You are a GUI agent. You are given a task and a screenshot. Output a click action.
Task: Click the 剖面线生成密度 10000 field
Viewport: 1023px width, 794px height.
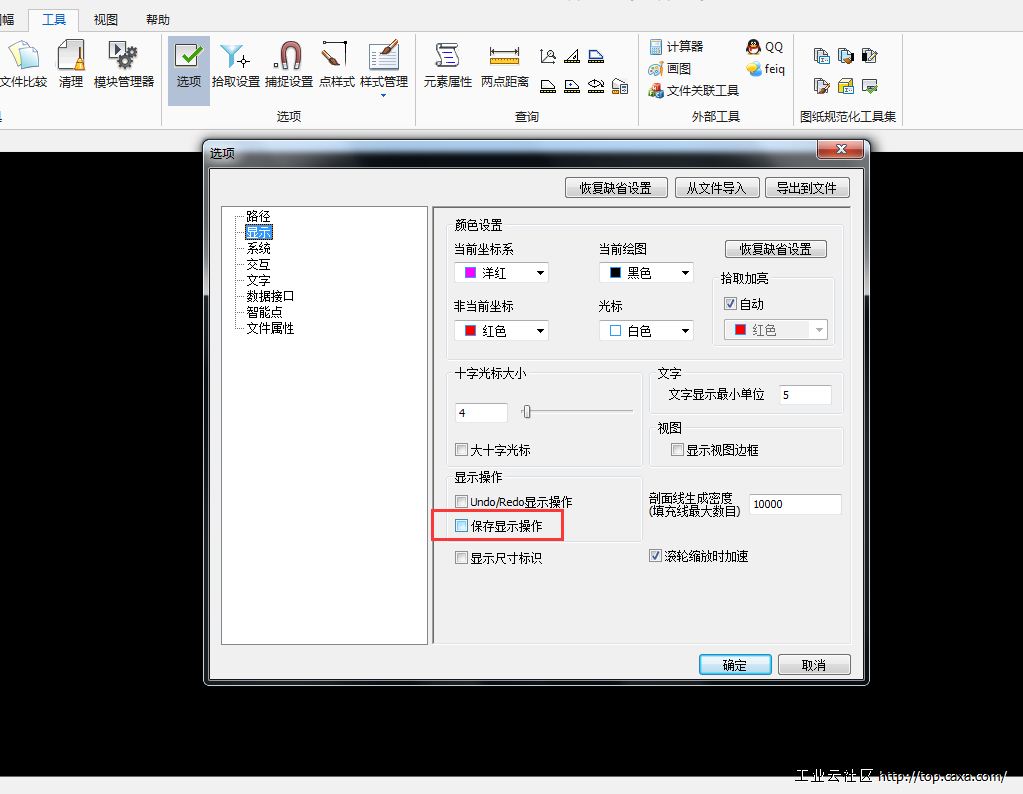(795, 504)
